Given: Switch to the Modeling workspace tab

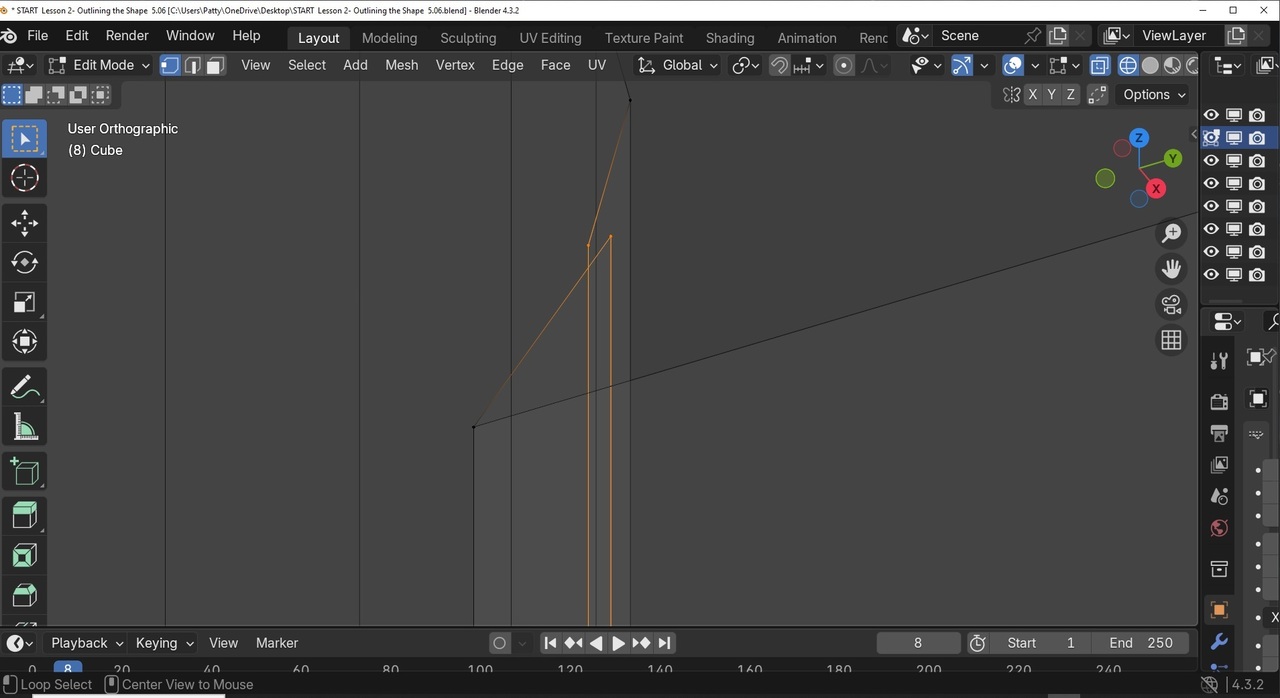Looking at the screenshot, I should pyautogui.click(x=389, y=38).
